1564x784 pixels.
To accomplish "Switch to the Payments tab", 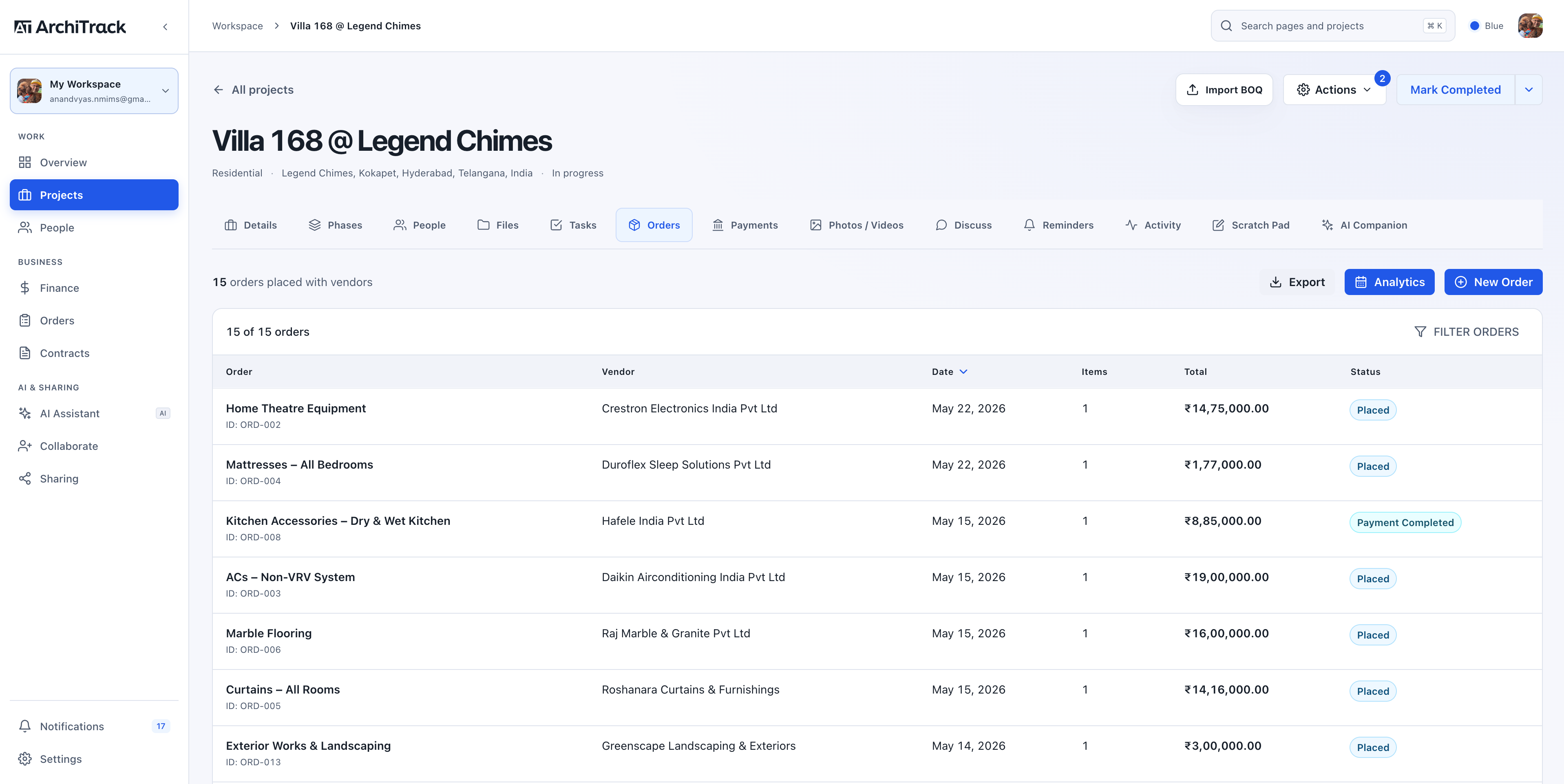I will [x=744, y=225].
